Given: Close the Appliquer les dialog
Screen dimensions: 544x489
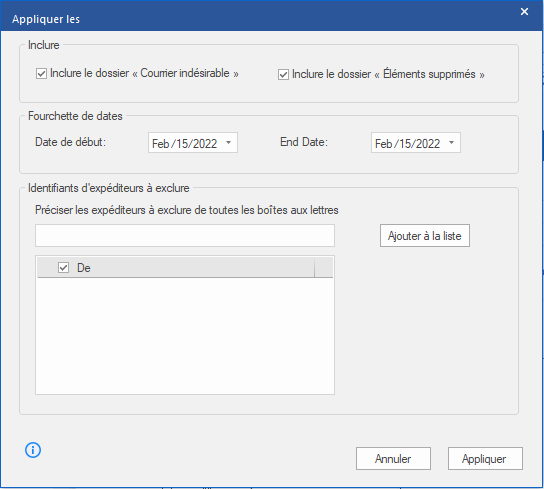Looking at the screenshot, I should [524, 12].
